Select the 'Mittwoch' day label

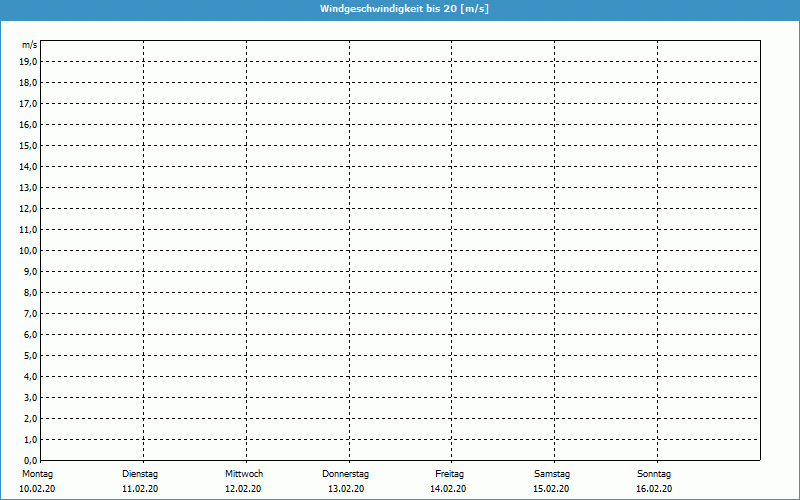244,474
